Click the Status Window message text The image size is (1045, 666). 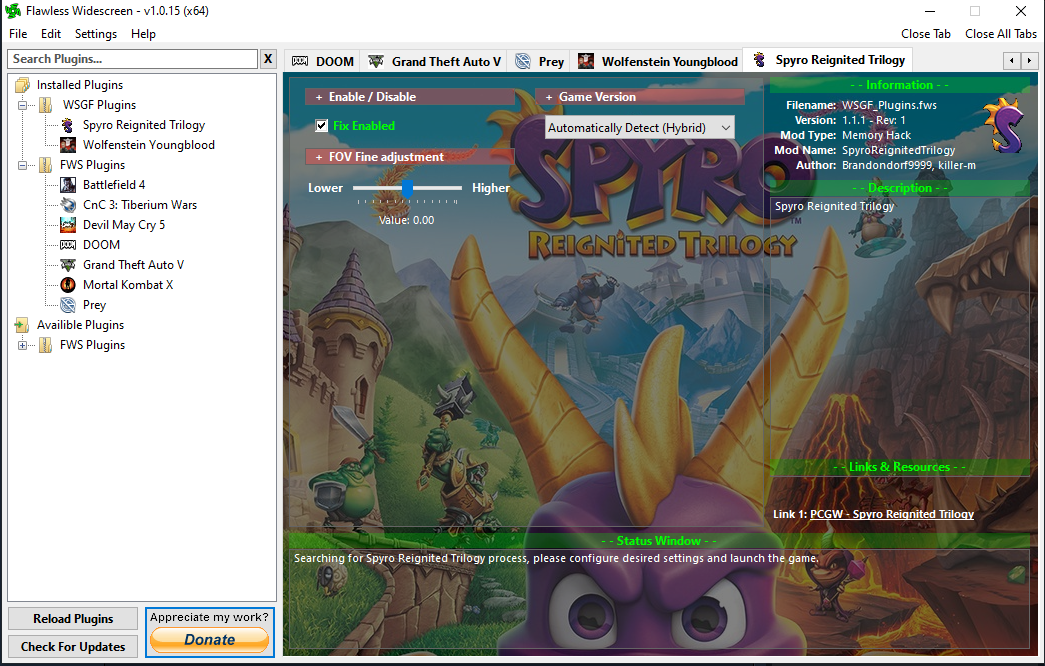pos(556,558)
